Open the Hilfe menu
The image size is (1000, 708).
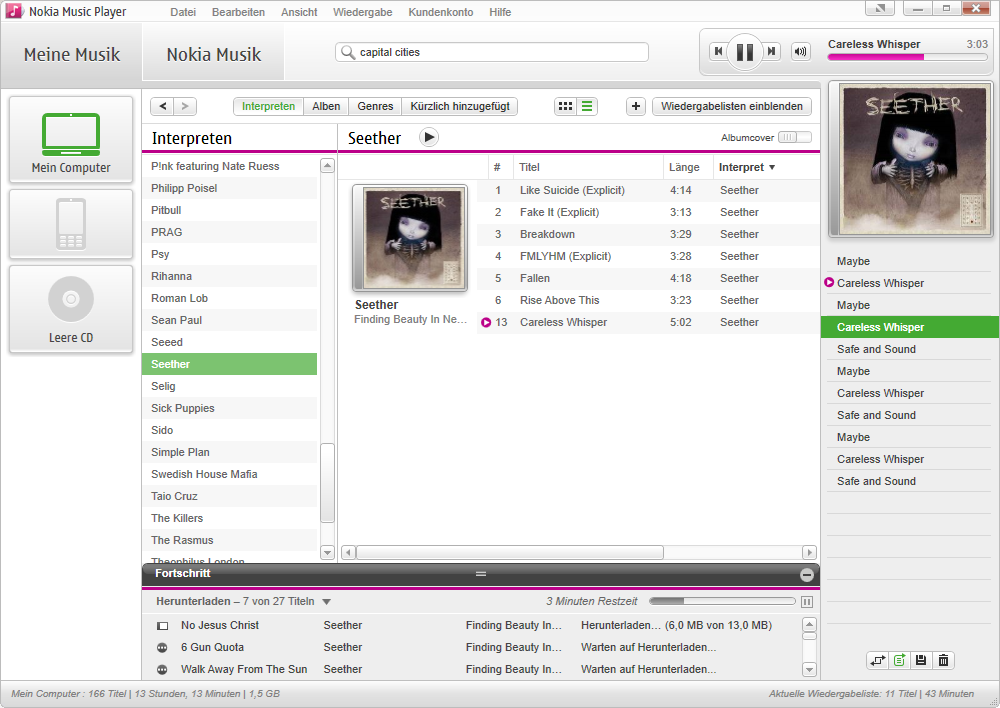tap(500, 12)
